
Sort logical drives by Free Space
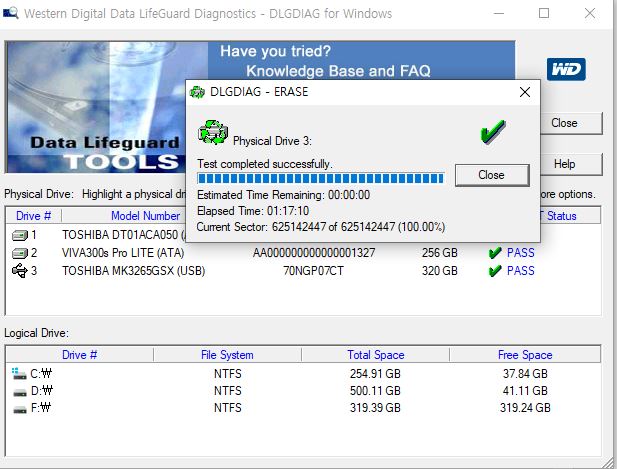525,355
